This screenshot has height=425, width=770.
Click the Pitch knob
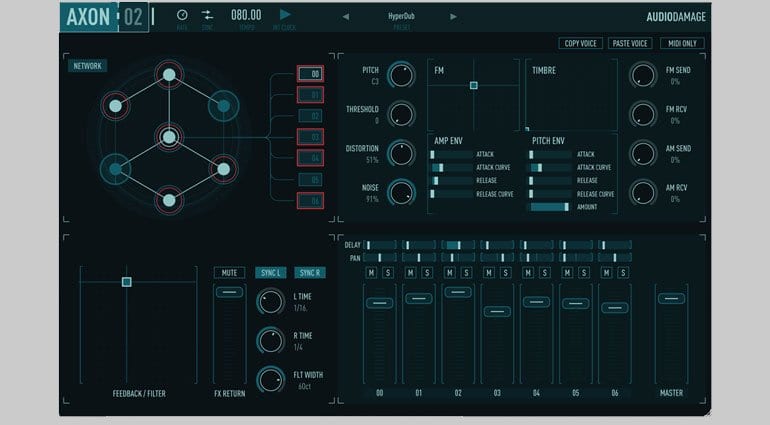click(401, 75)
